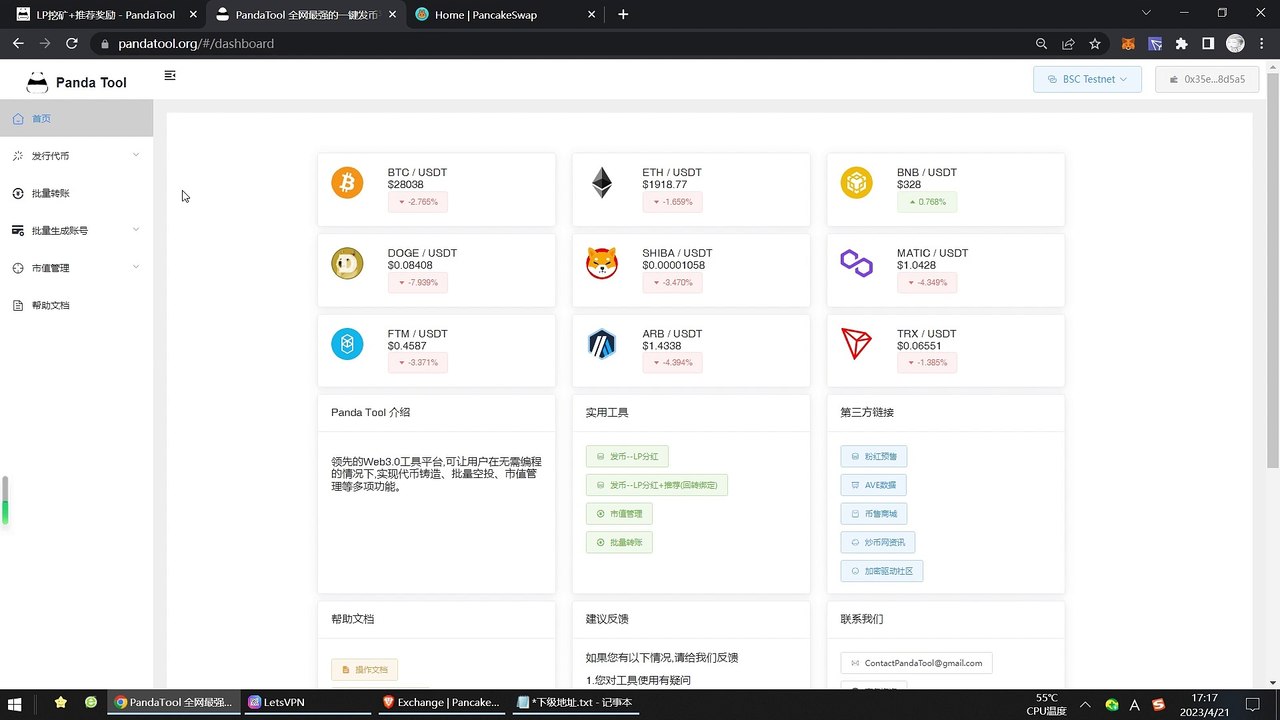Open the BSC Testnet network dropdown

1087,79
